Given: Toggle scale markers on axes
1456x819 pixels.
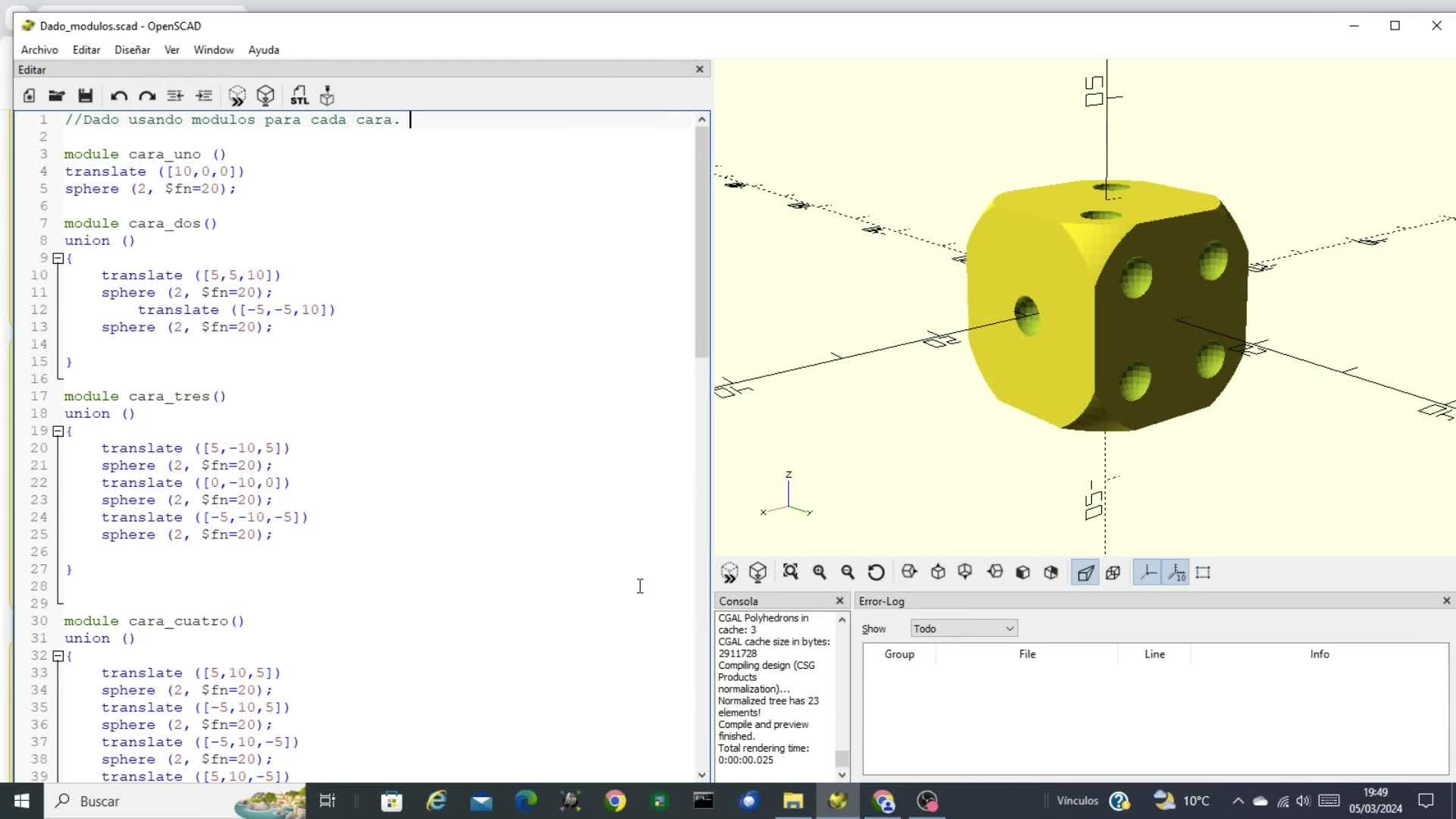Looking at the screenshot, I should point(1176,573).
